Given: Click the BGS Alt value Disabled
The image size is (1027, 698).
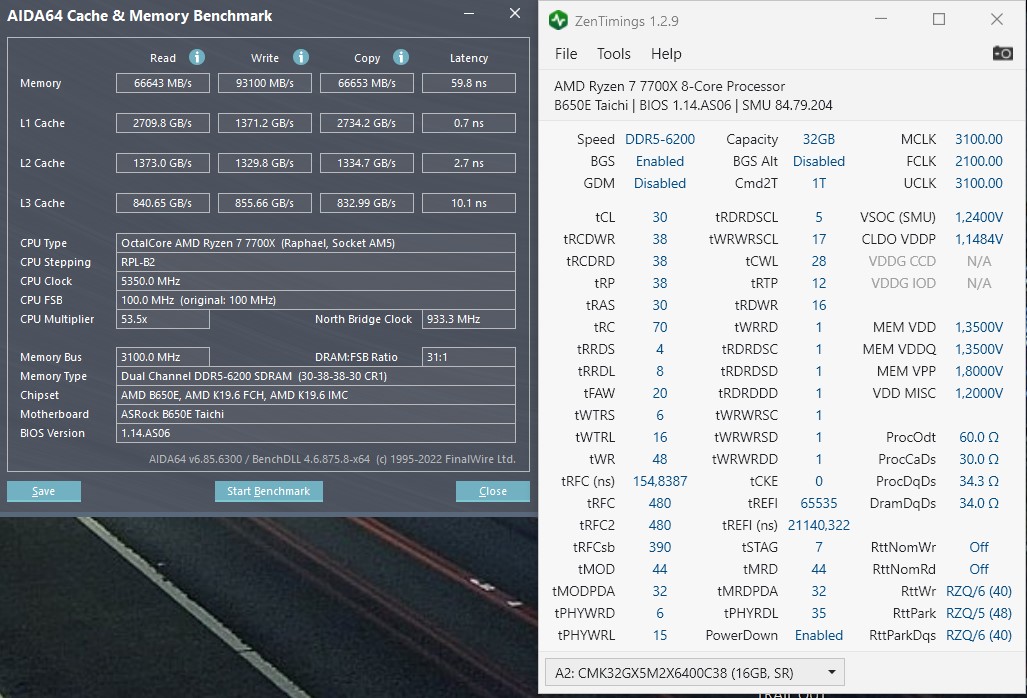Looking at the screenshot, I should pyautogui.click(x=819, y=161).
